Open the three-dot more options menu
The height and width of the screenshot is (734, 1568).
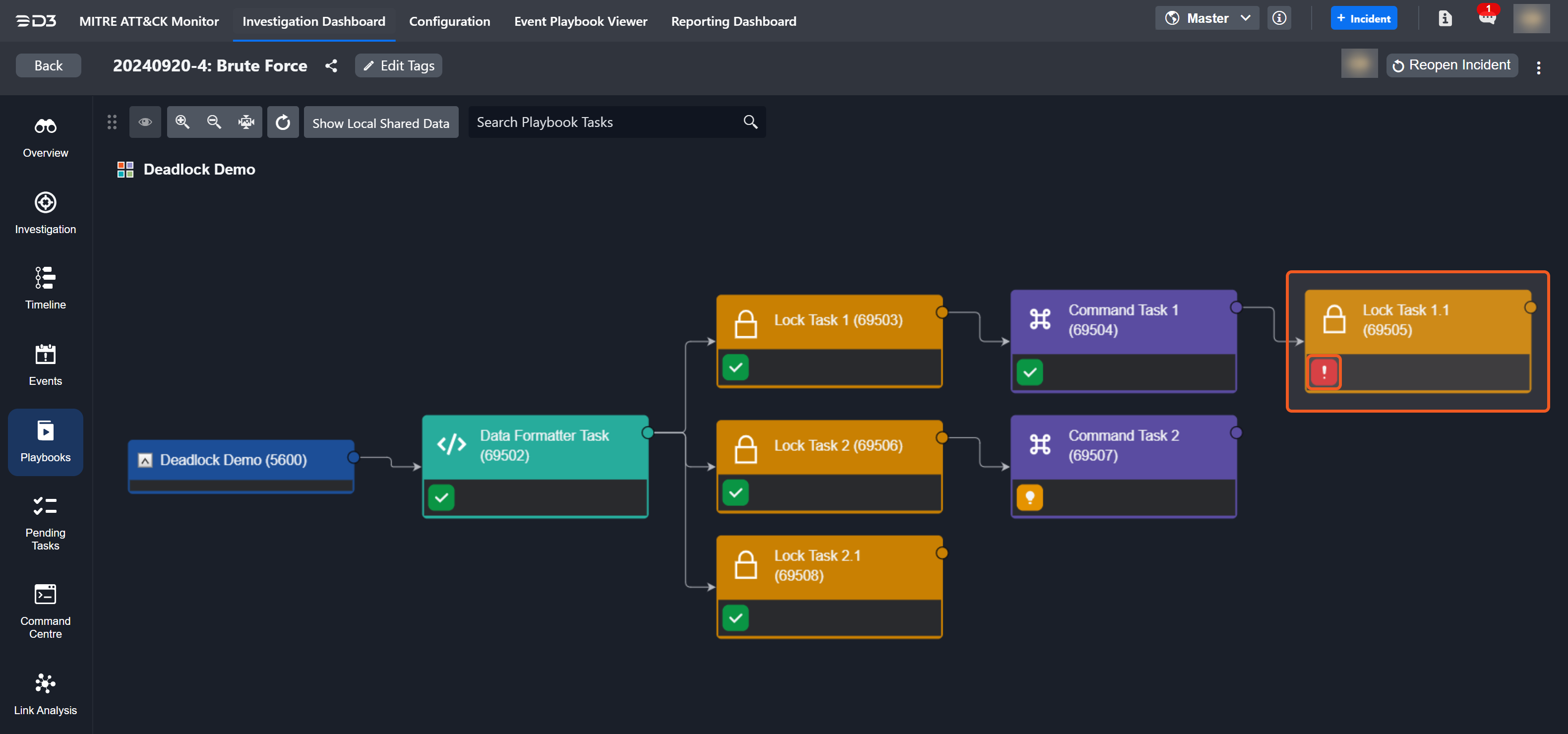point(1538,67)
